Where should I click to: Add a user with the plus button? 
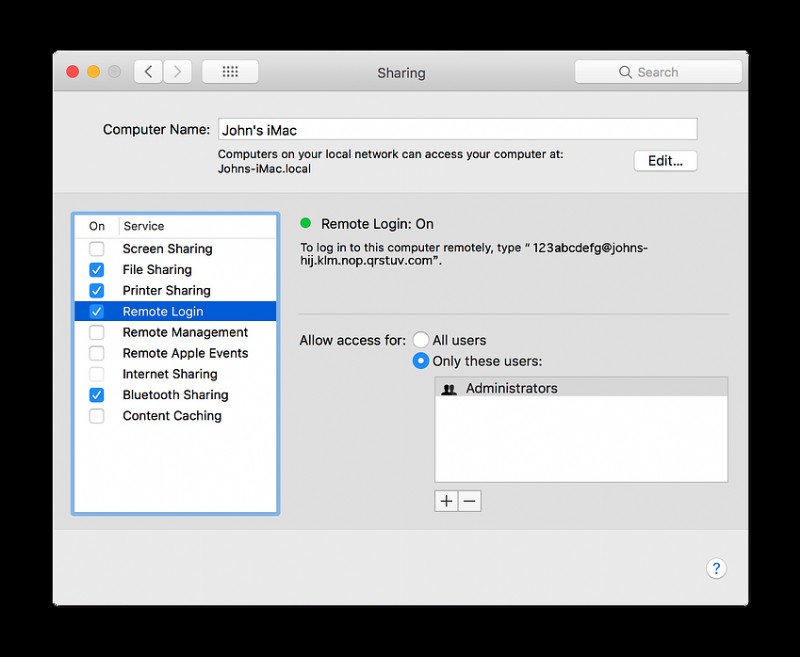(x=446, y=501)
